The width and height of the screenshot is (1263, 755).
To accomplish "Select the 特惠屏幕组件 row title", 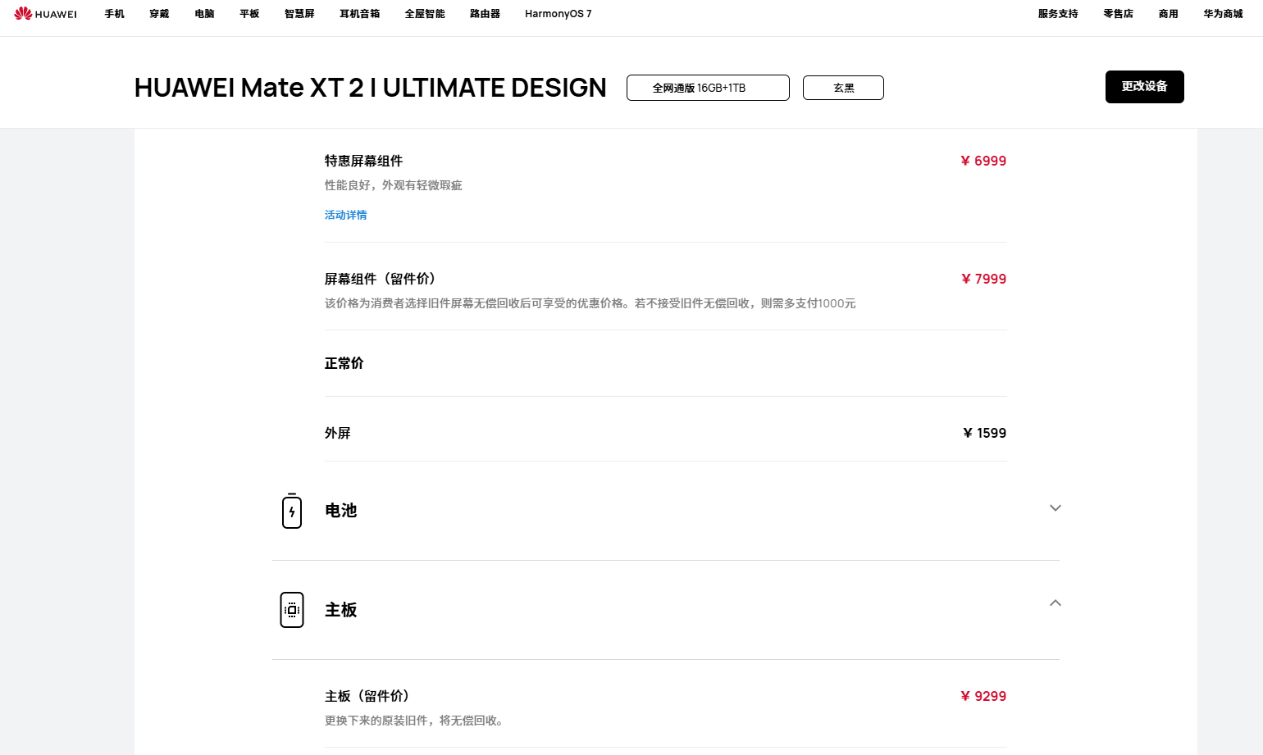I will pyautogui.click(x=364, y=161).
